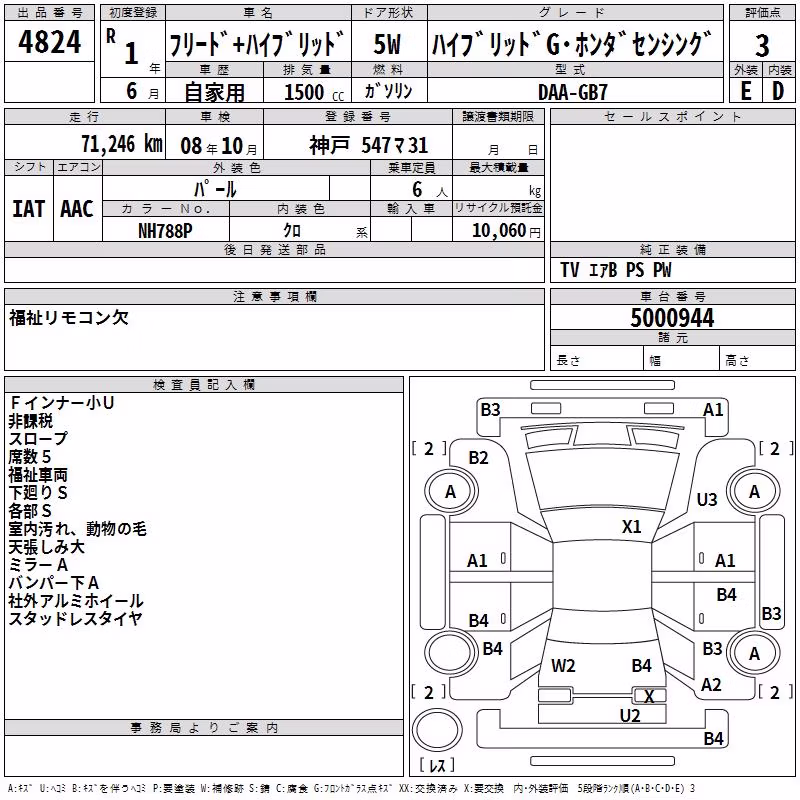Click the seating capacity 6人
The width and height of the screenshot is (800, 800).
tap(430, 190)
